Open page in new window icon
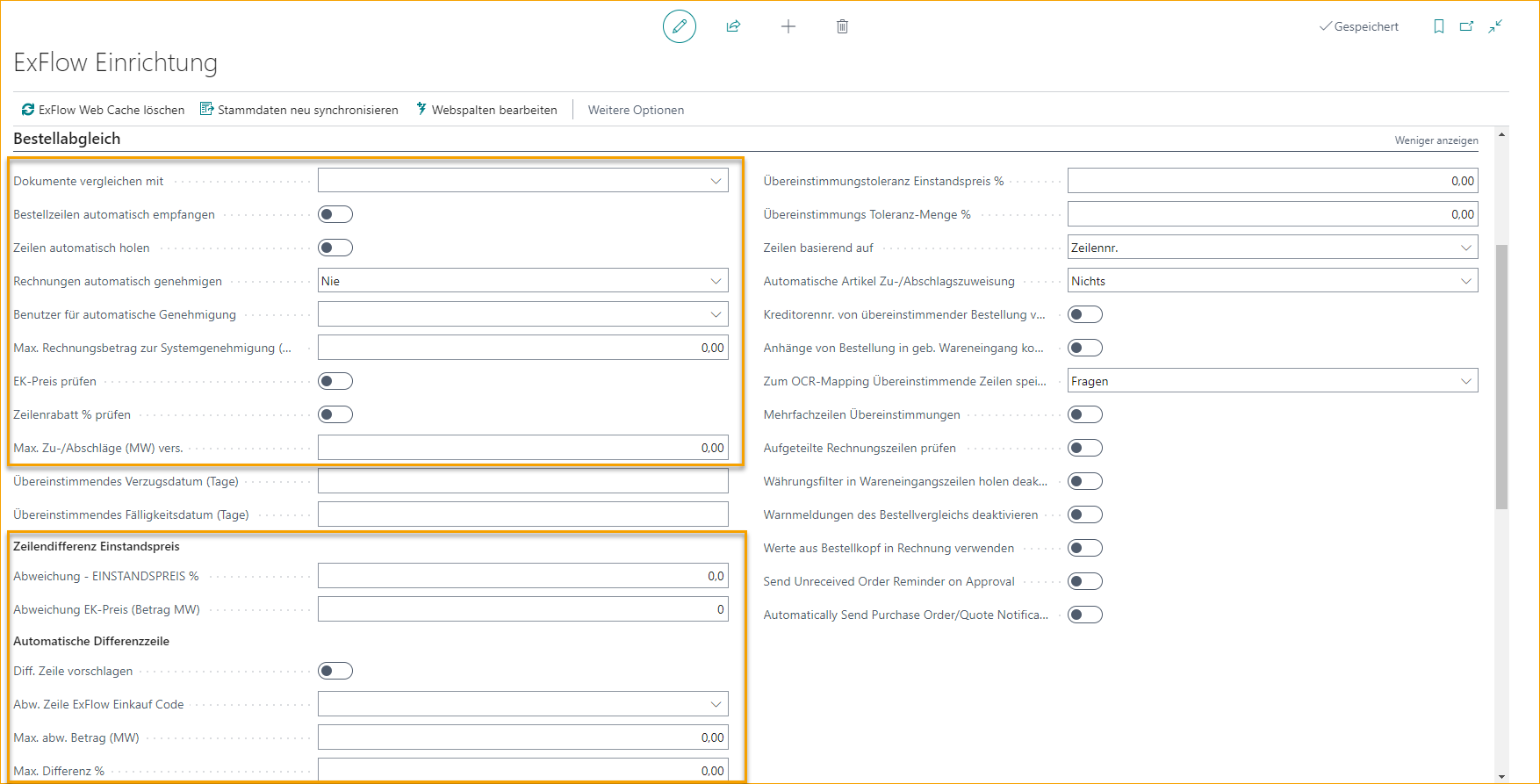 (x=1466, y=26)
